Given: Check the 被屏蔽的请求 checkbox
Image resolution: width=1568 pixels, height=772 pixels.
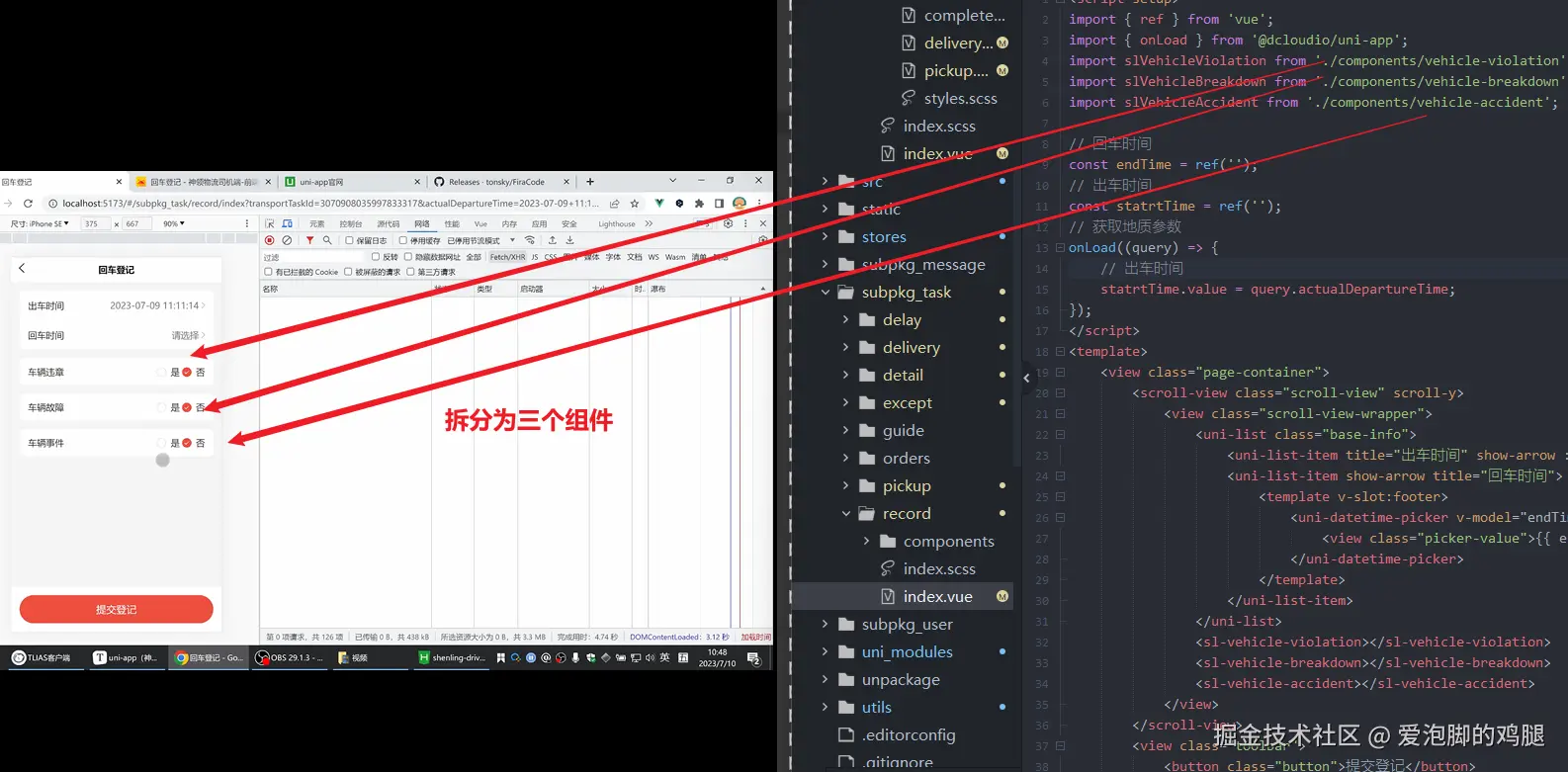Looking at the screenshot, I should (348, 272).
